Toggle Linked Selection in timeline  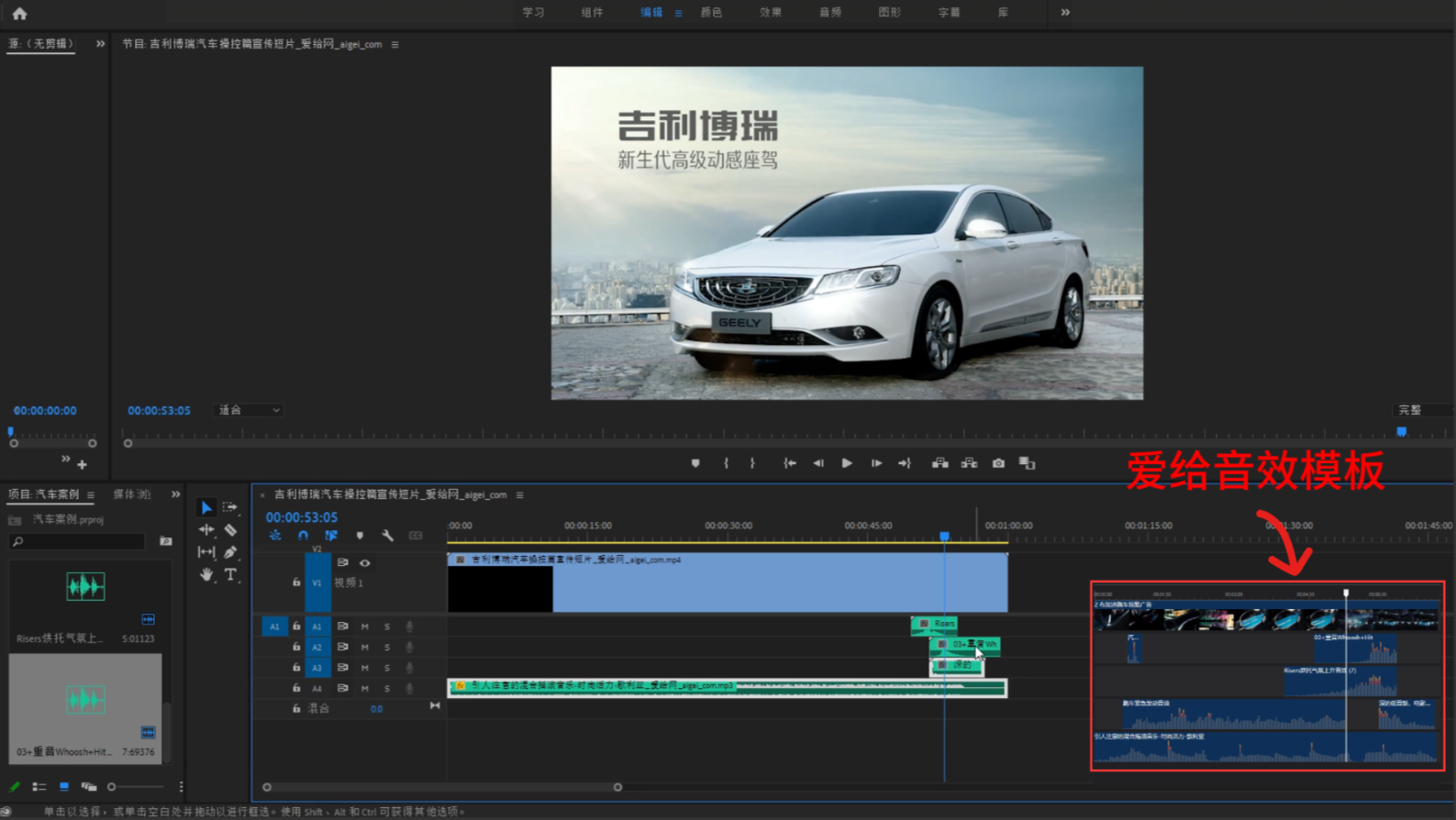click(x=331, y=536)
